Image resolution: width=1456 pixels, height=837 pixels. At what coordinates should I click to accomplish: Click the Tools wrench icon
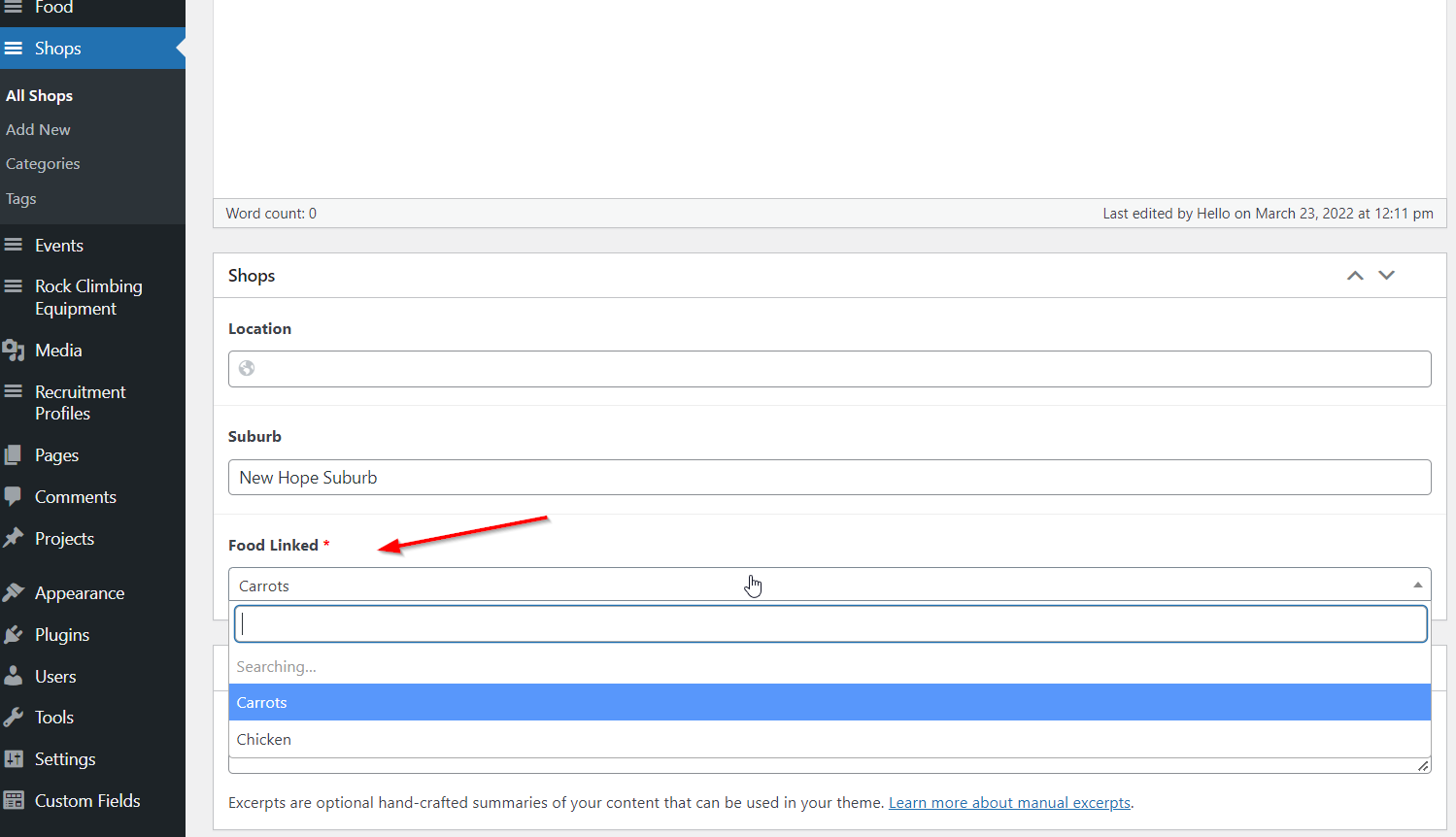click(x=14, y=718)
